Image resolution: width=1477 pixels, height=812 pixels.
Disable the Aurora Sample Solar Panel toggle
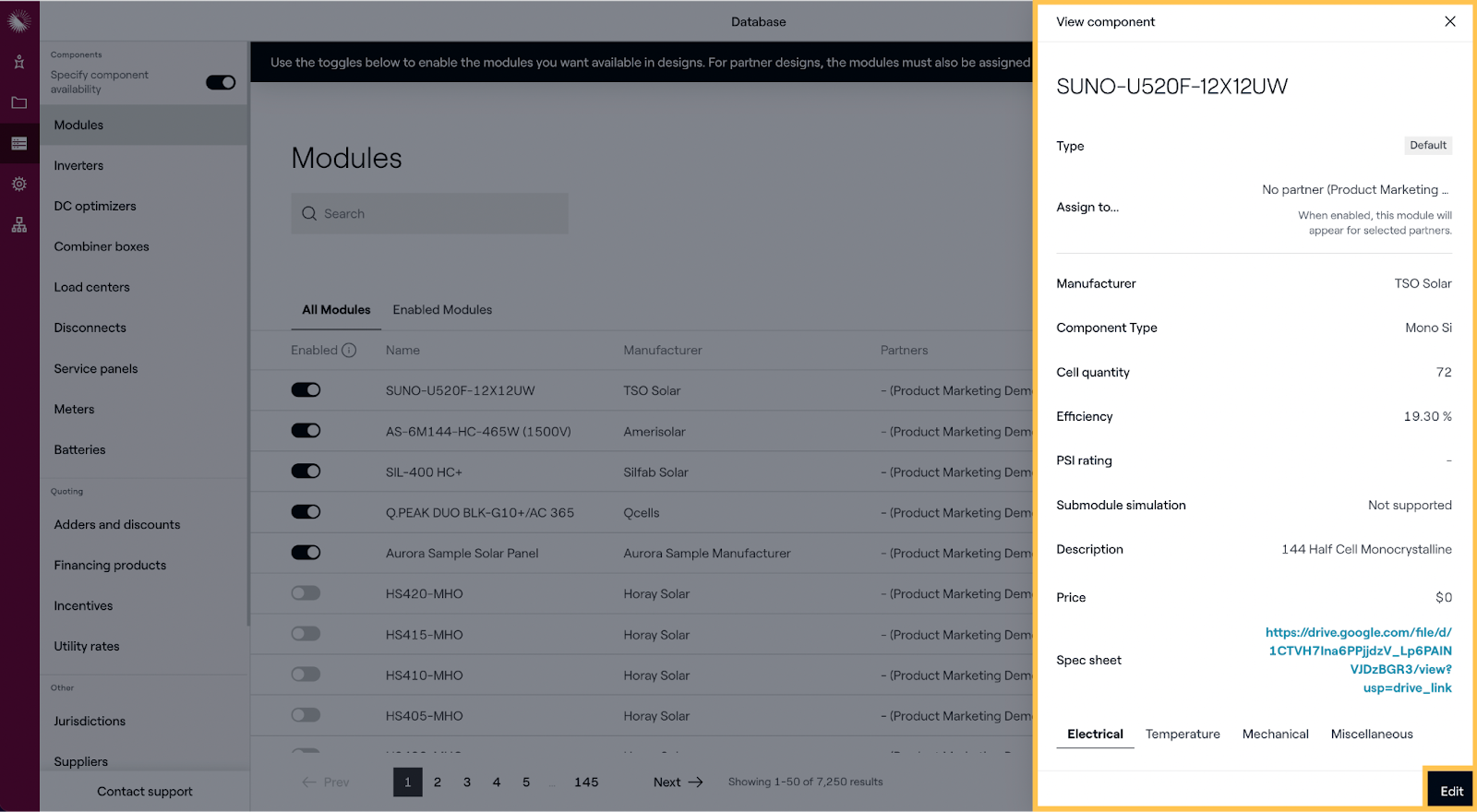(x=306, y=552)
